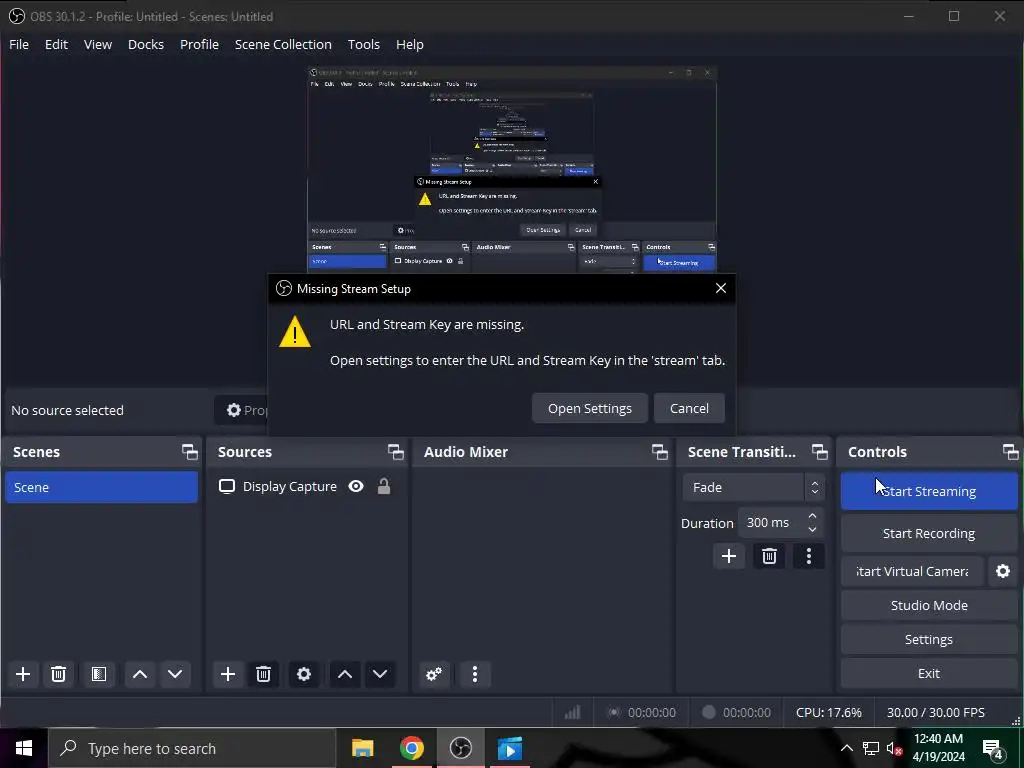The image size is (1024, 768).
Task: Select Display Capture source row
Action: click(x=307, y=487)
